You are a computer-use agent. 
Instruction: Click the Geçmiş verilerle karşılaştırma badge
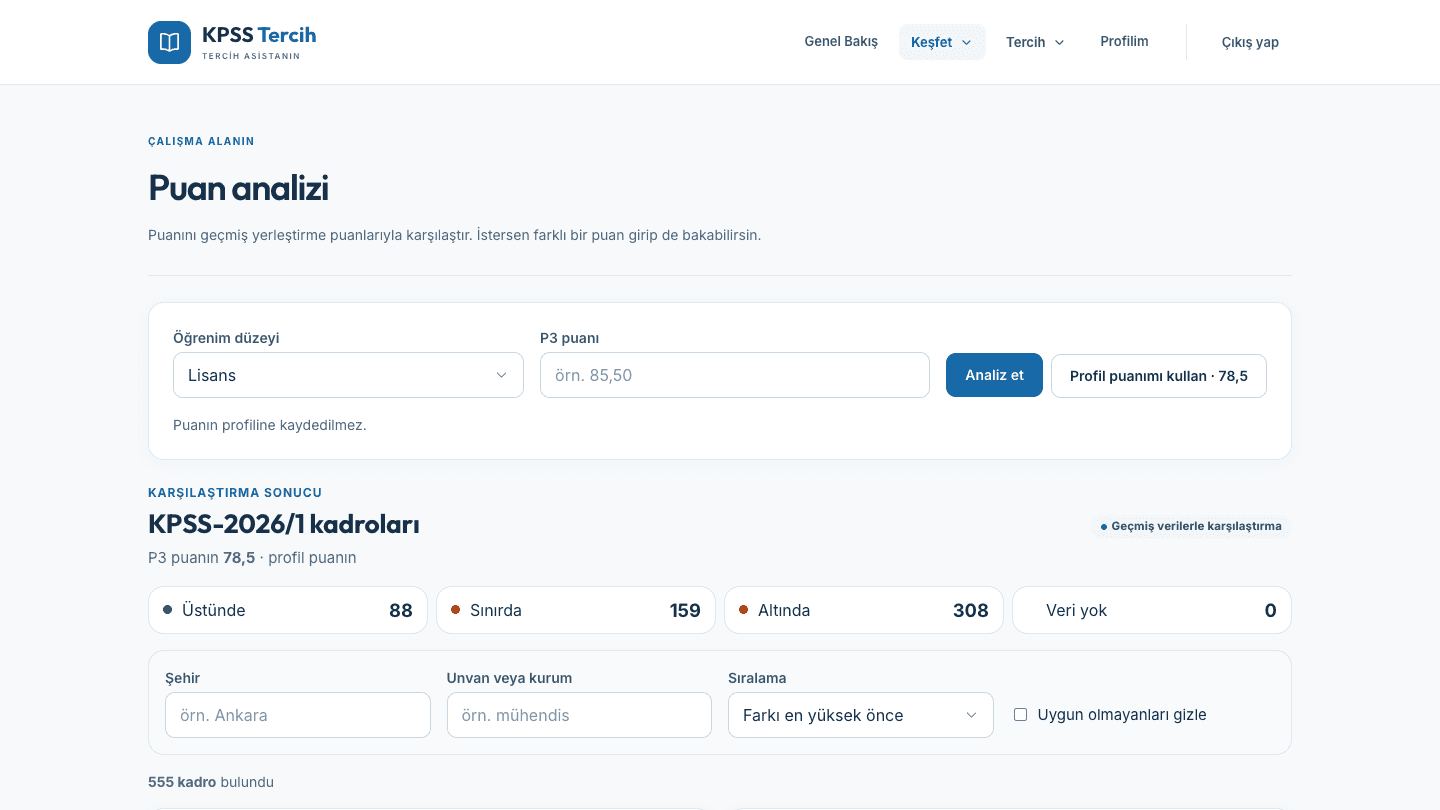pyautogui.click(x=1191, y=526)
